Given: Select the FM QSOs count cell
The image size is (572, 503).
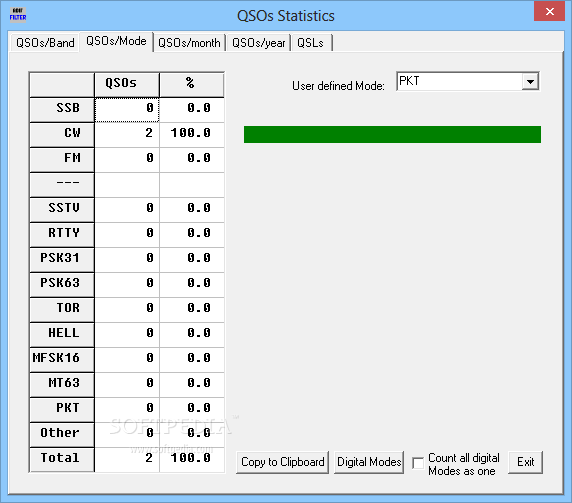Looking at the screenshot, I should [127, 160].
